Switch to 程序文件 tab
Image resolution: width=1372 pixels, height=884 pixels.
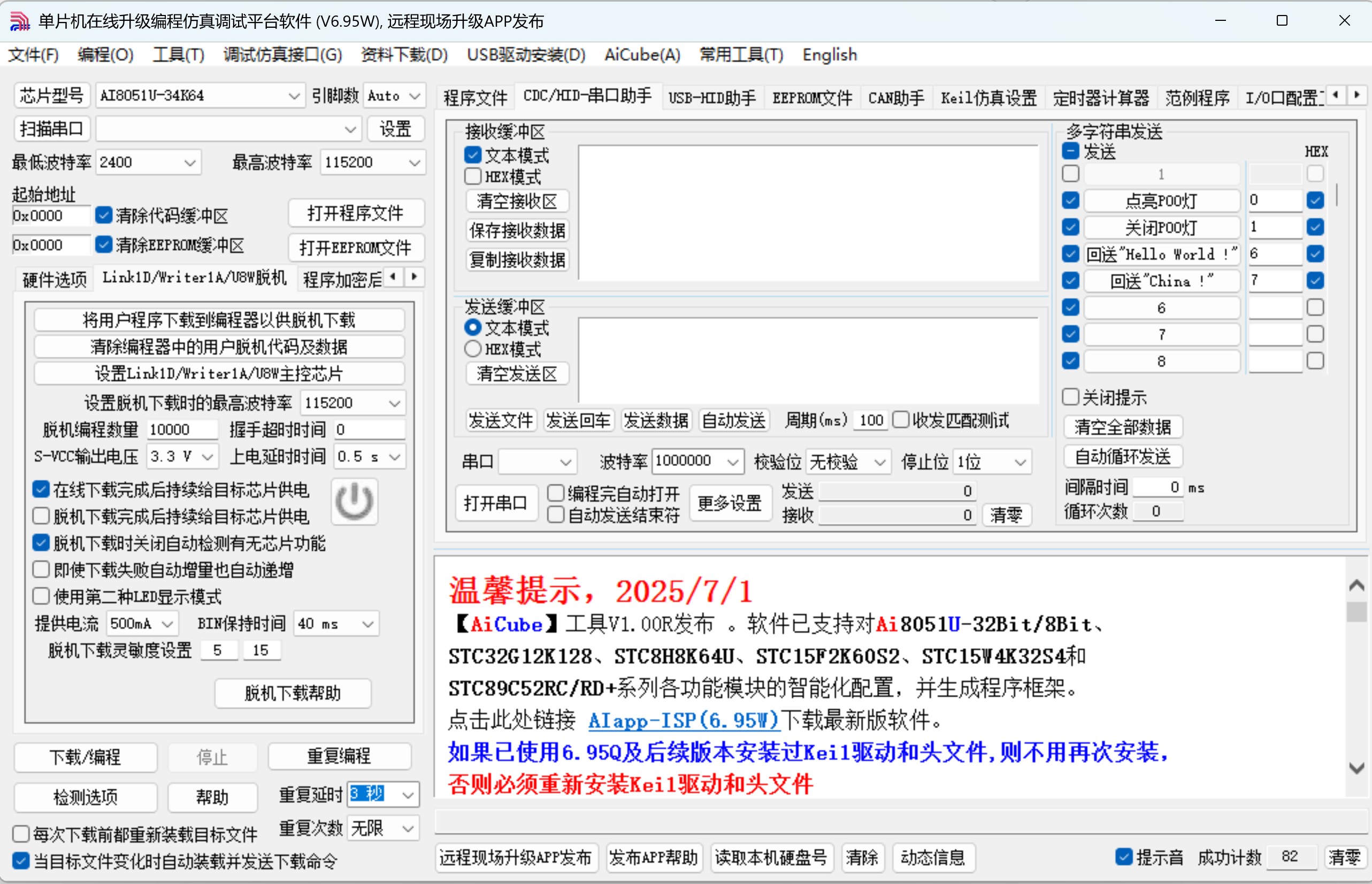(476, 97)
